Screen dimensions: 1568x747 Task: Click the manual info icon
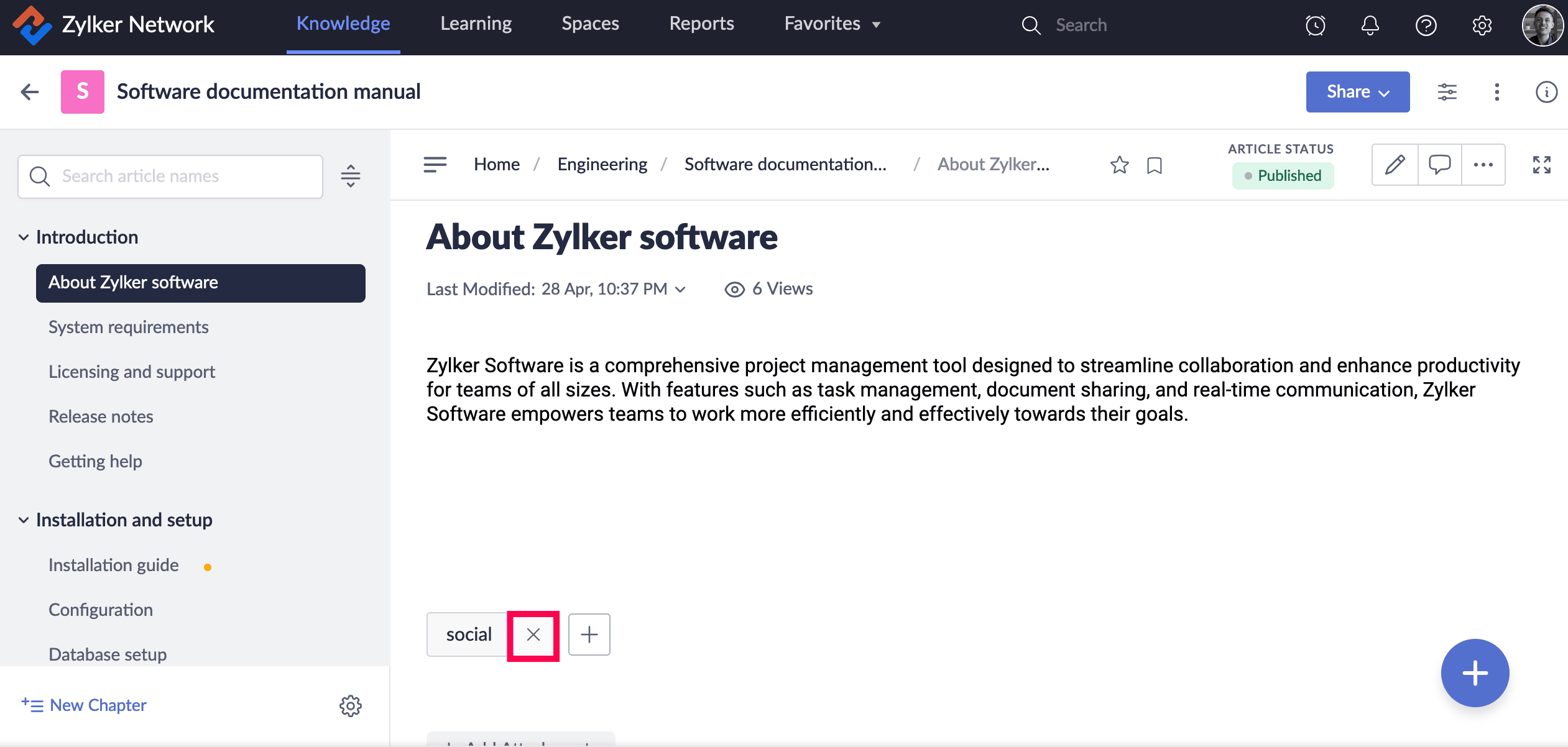click(1546, 92)
